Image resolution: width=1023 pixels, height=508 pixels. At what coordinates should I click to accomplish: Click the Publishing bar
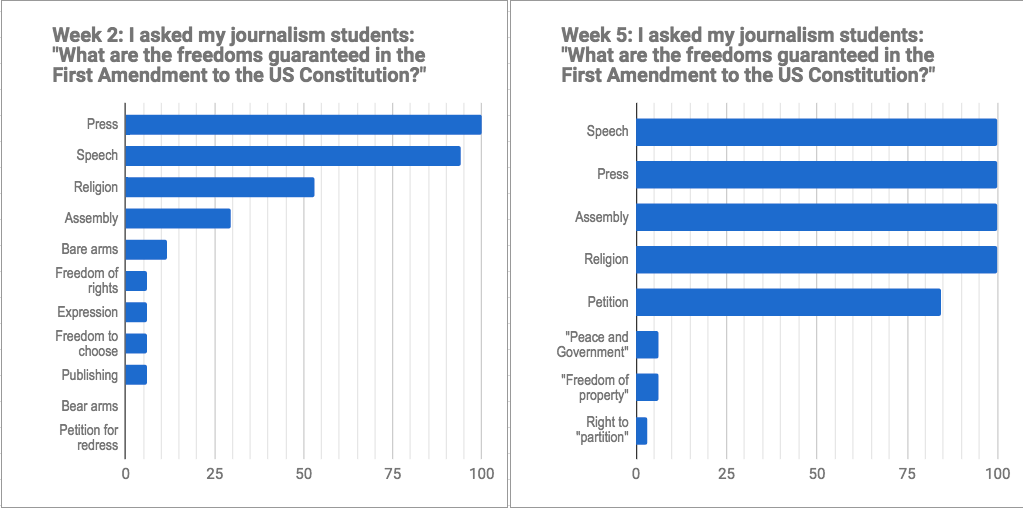(x=136, y=375)
